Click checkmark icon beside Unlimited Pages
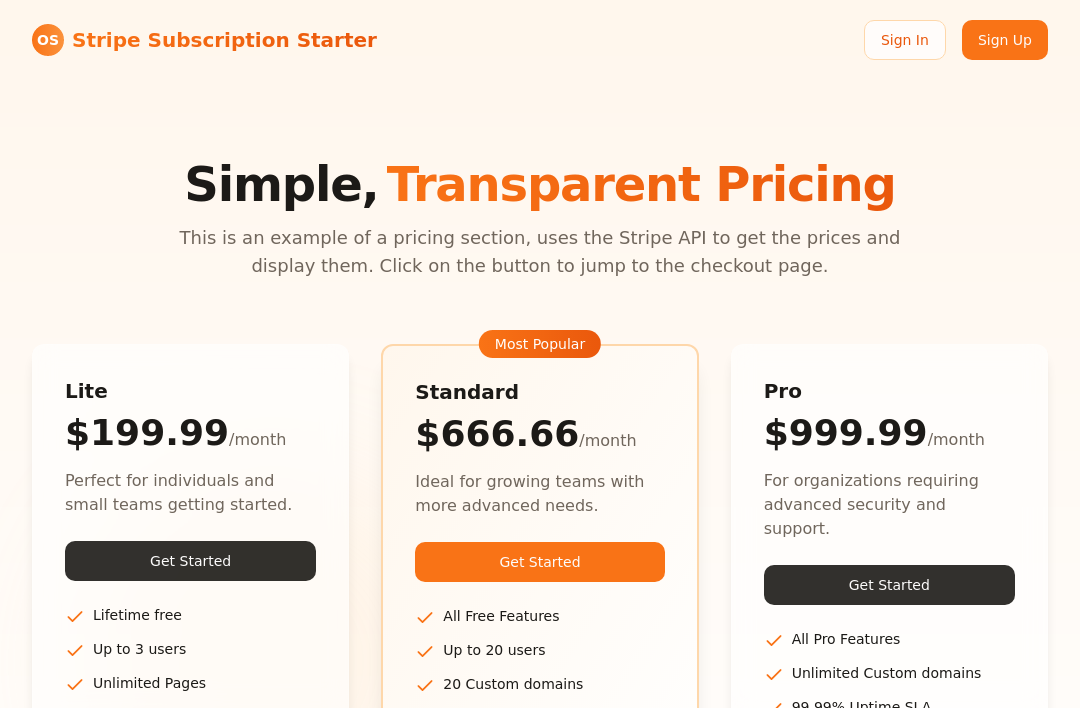 coord(75,684)
